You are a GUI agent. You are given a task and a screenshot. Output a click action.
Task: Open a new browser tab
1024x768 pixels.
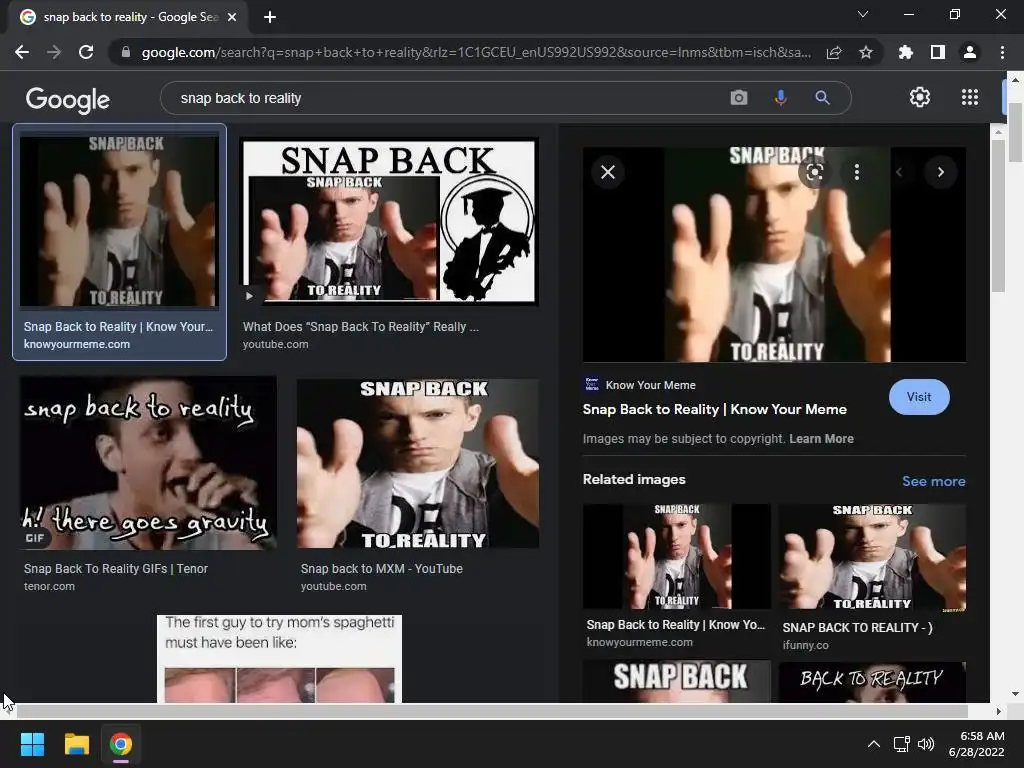[x=270, y=17]
